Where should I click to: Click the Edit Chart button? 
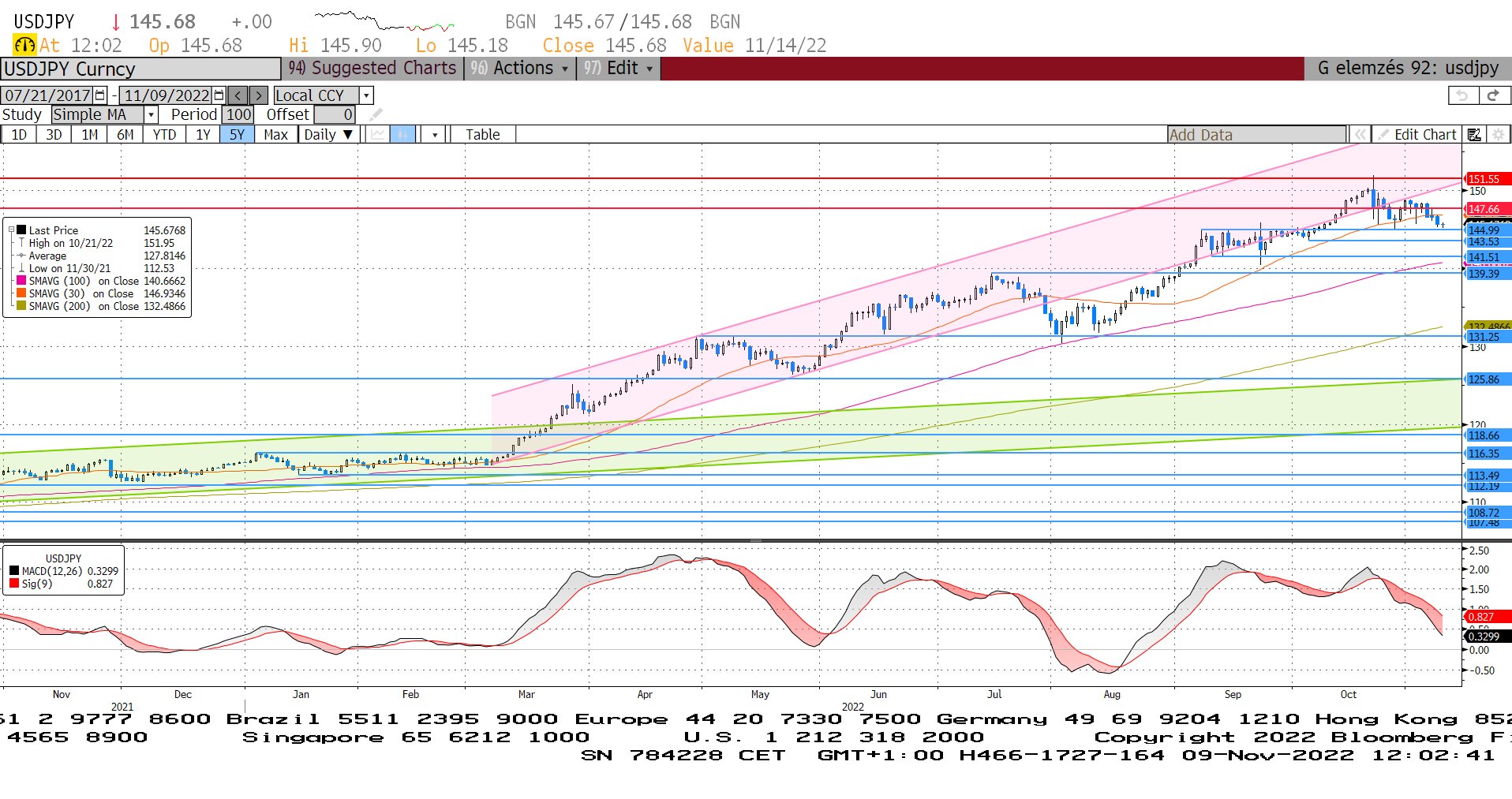[x=1417, y=135]
